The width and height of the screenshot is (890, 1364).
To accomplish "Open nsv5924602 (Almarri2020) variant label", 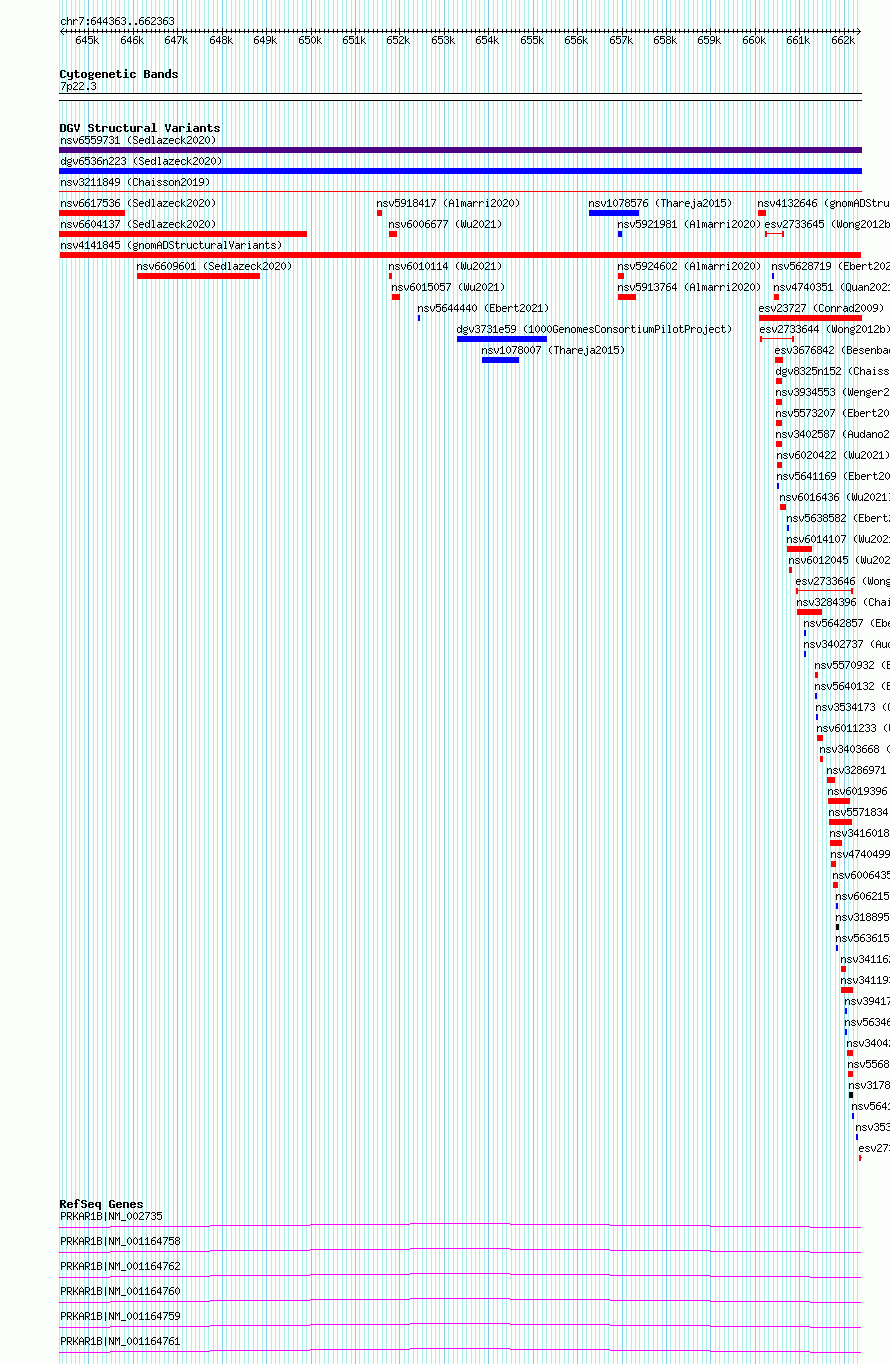I will (x=689, y=266).
